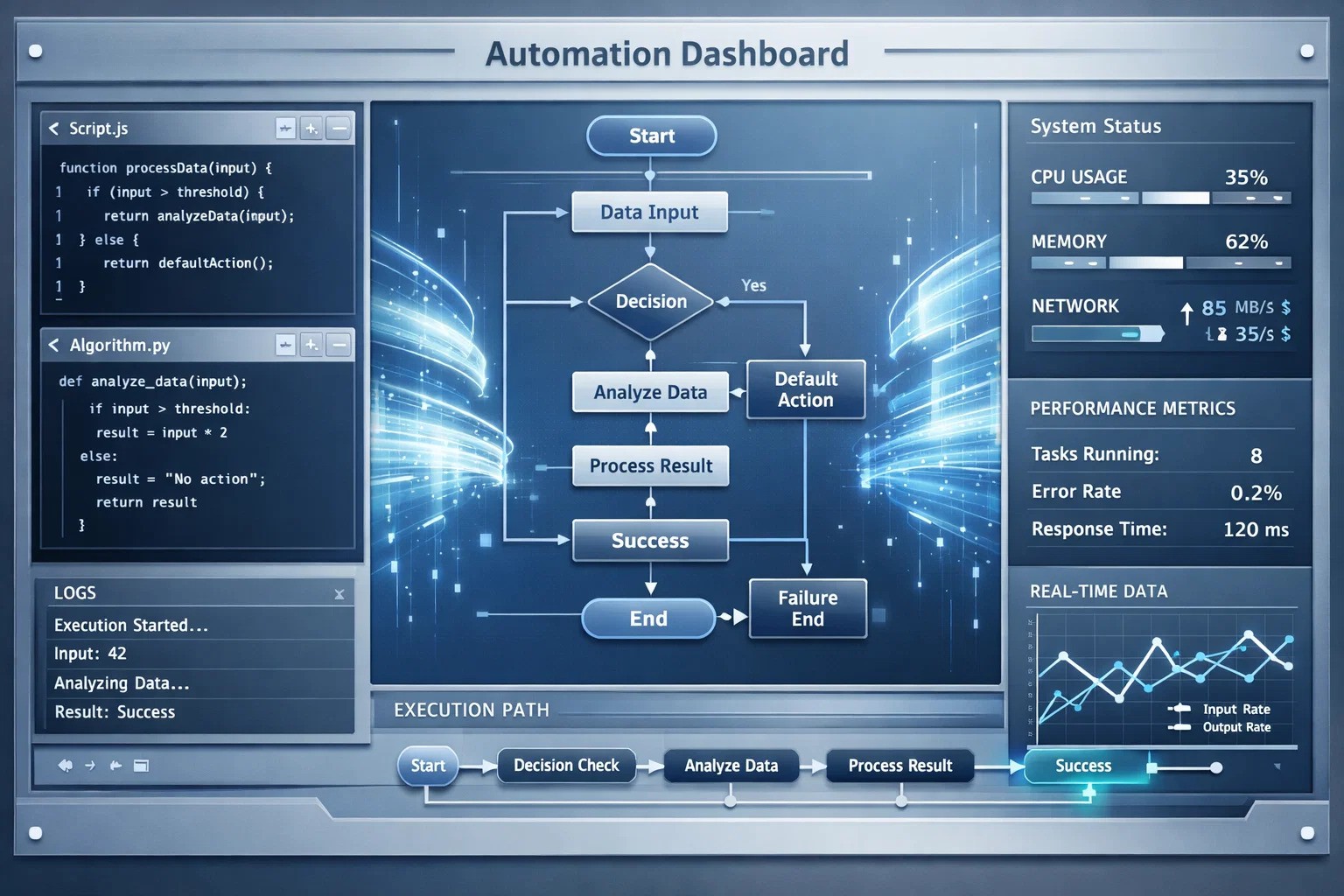Click the first waveform icon in Algorithm.py header
1344x896 pixels.
pos(285,345)
